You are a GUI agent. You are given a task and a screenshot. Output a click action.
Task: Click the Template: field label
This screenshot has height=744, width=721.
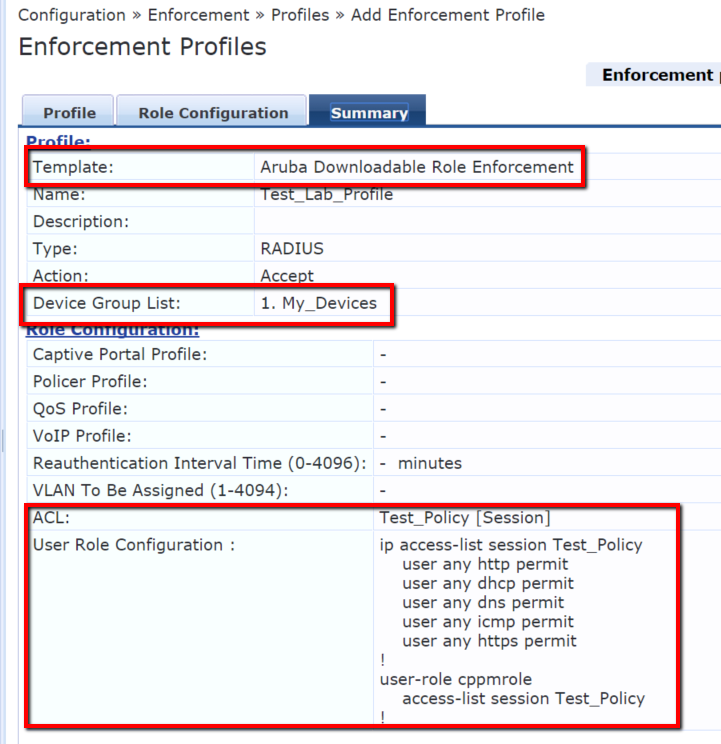73,167
